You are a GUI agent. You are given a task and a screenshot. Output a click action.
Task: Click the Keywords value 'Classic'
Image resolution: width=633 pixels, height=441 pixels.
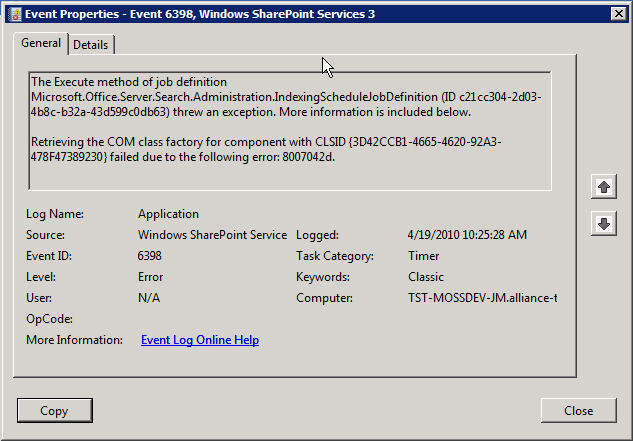427,277
